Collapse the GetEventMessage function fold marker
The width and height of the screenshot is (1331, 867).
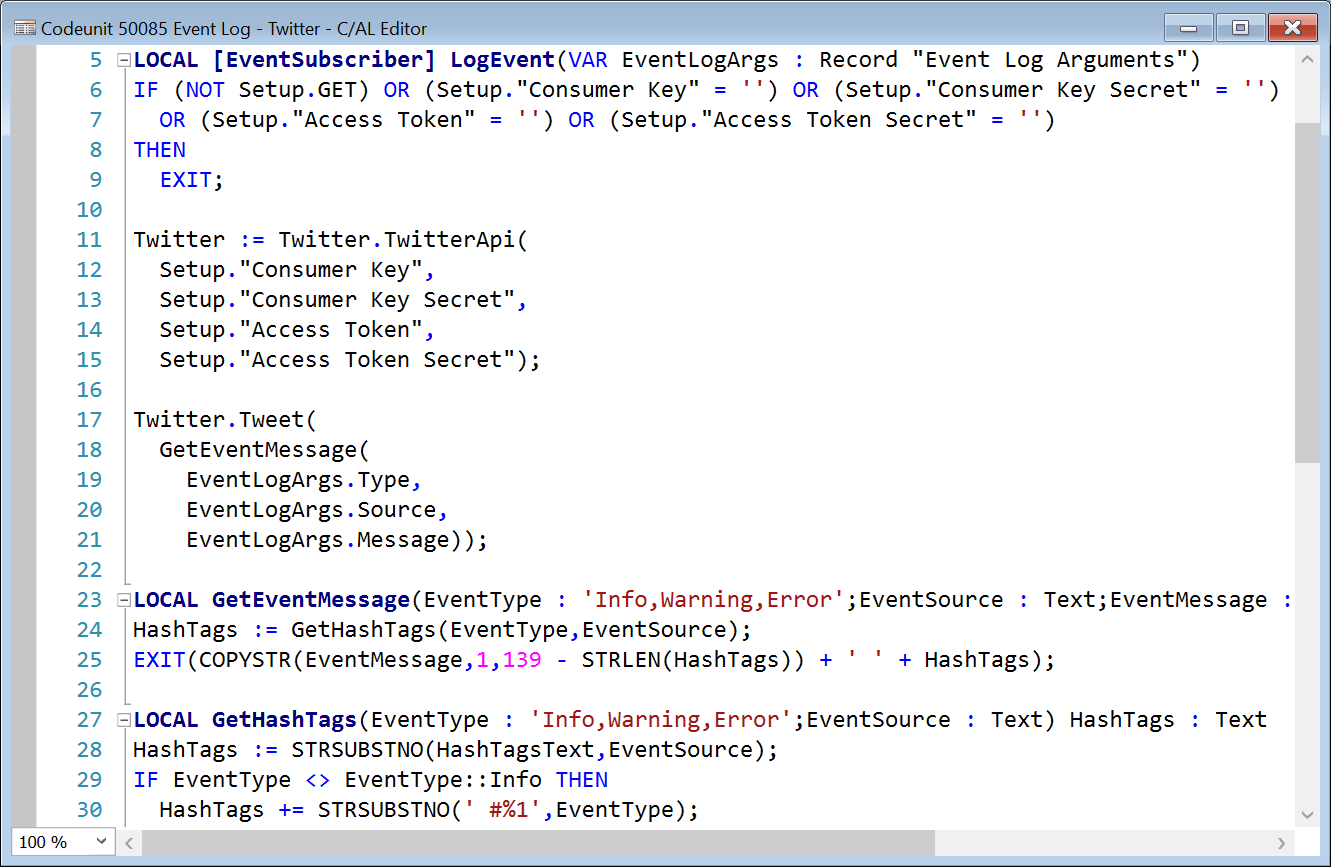tap(123, 600)
